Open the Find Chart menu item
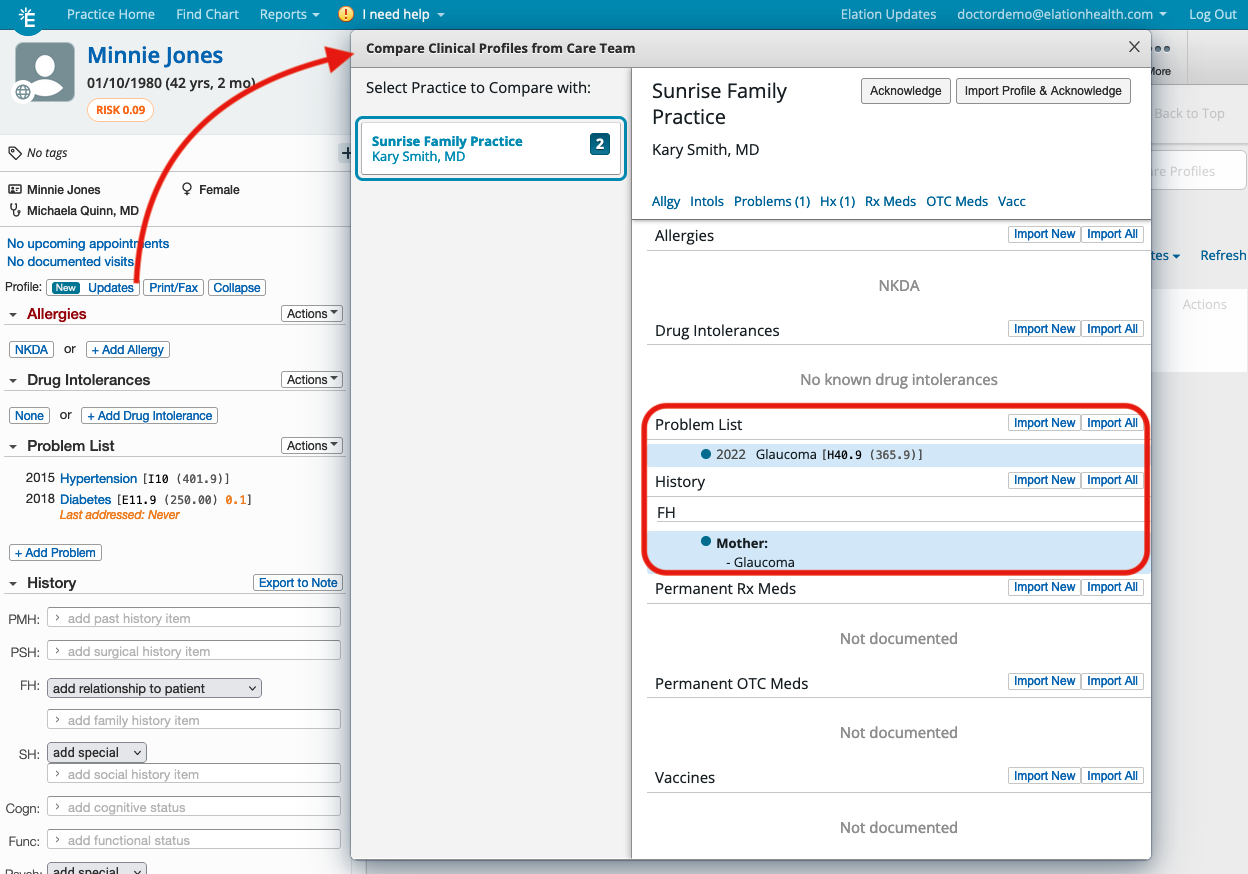This screenshot has height=874, width=1248. pos(207,14)
